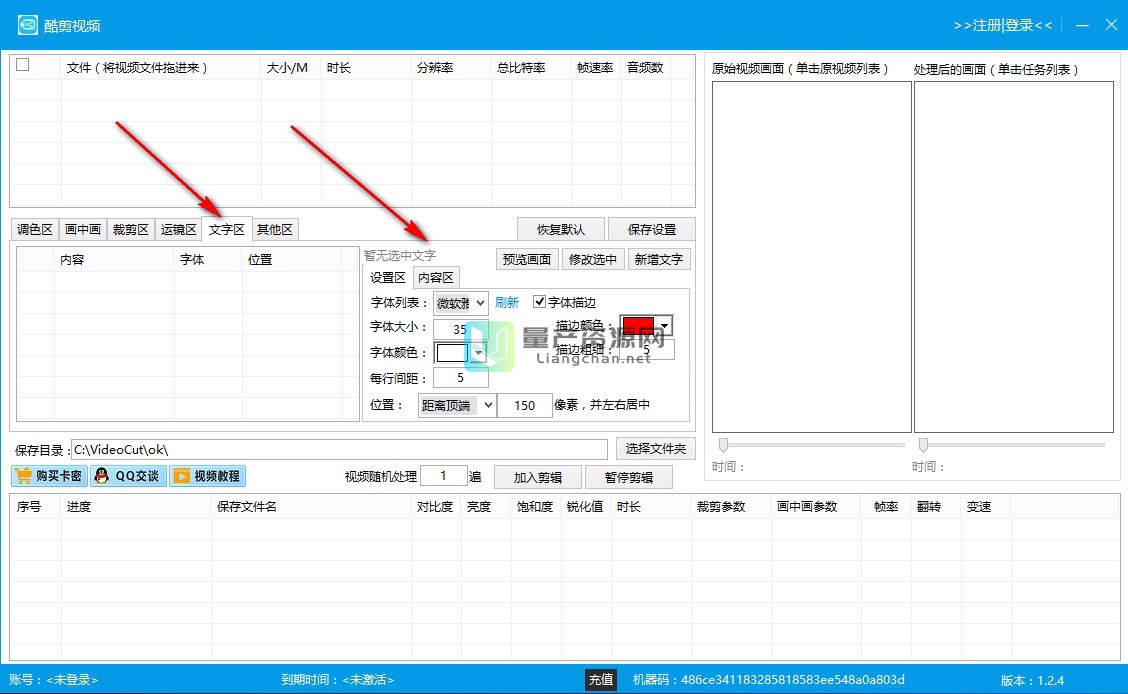1128x694 pixels.
Task: Click the 处理后的画面 preview pane
Action: click(x=1014, y=257)
